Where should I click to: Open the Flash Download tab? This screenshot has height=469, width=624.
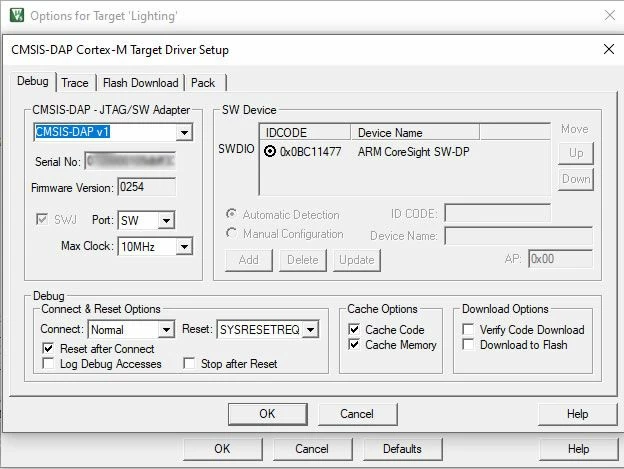(140, 83)
